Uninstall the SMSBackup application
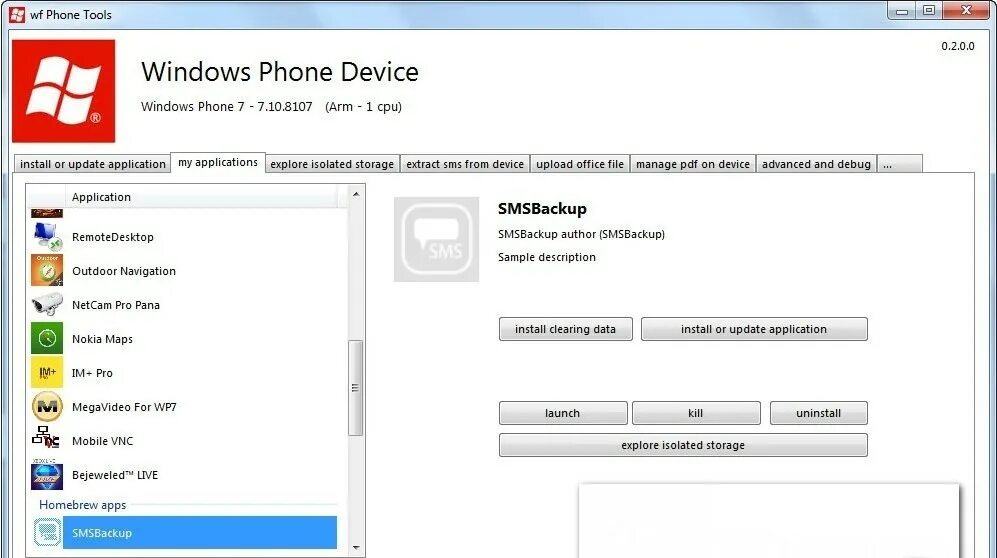Image resolution: width=997 pixels, height=558 pixels. click(818, 413)
